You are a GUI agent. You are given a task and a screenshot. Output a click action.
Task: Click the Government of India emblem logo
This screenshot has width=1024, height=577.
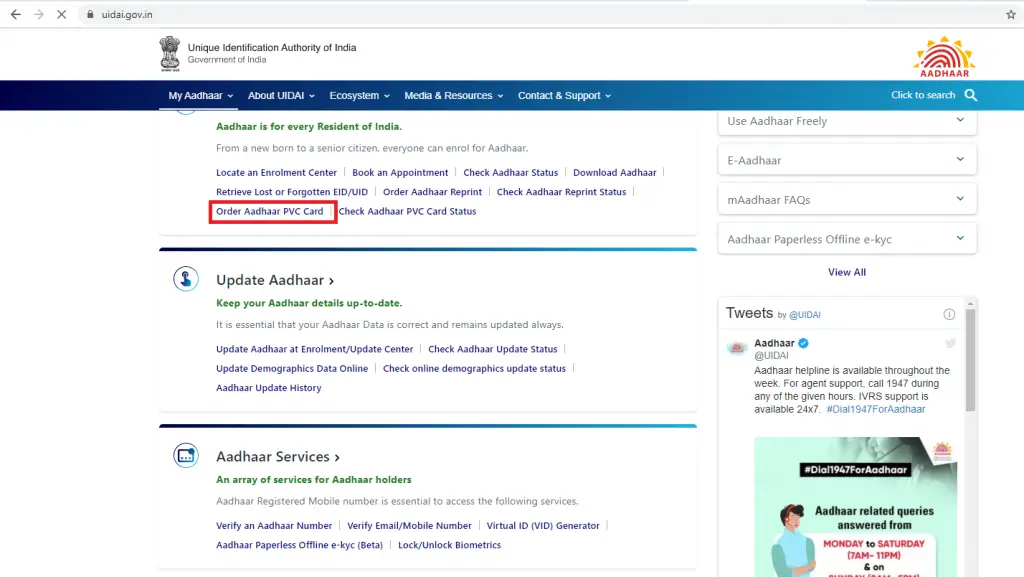click(x=170, y=54)
